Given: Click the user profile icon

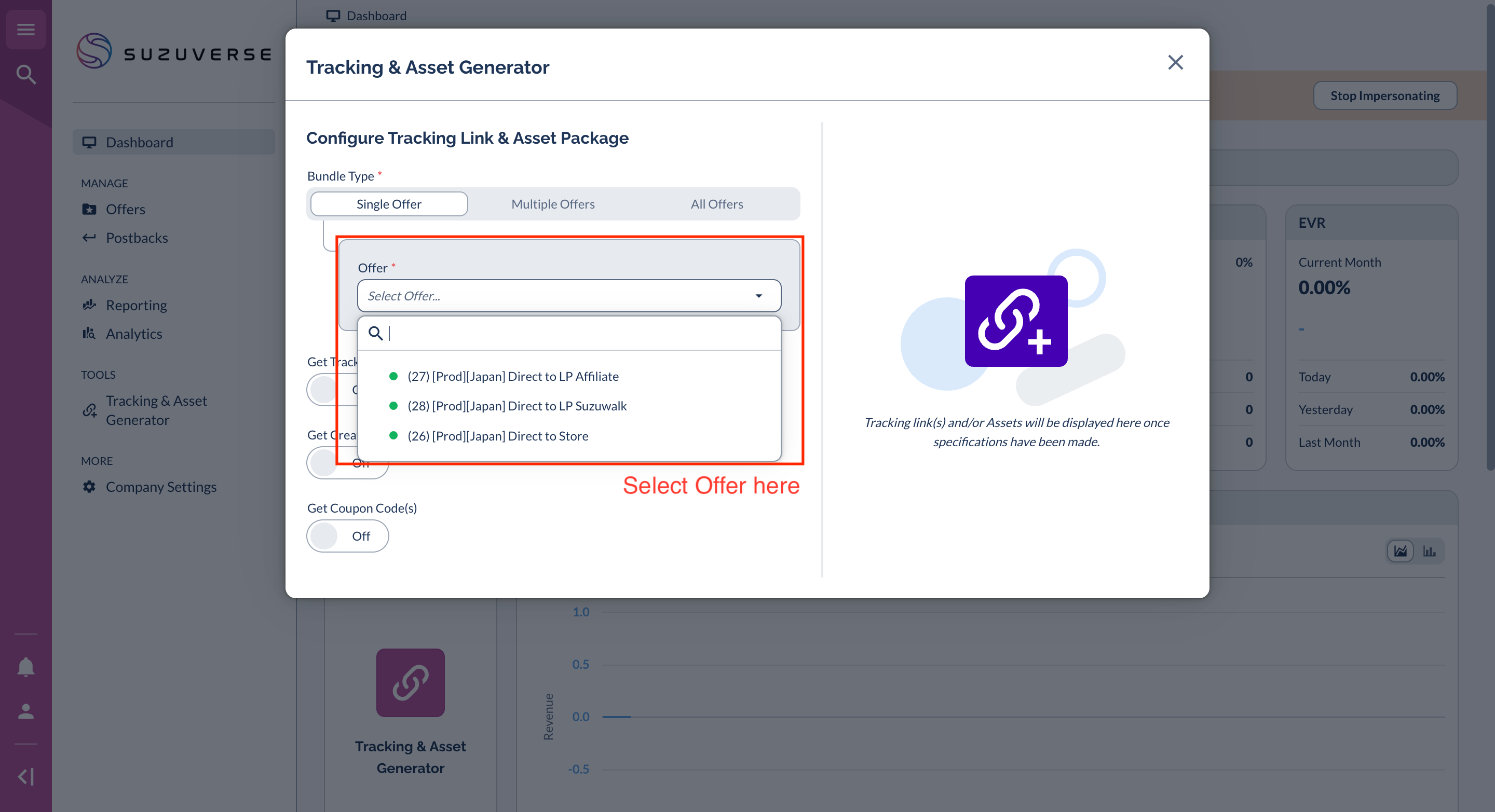Looking at the screenshot, I should (x=25, y=711).
